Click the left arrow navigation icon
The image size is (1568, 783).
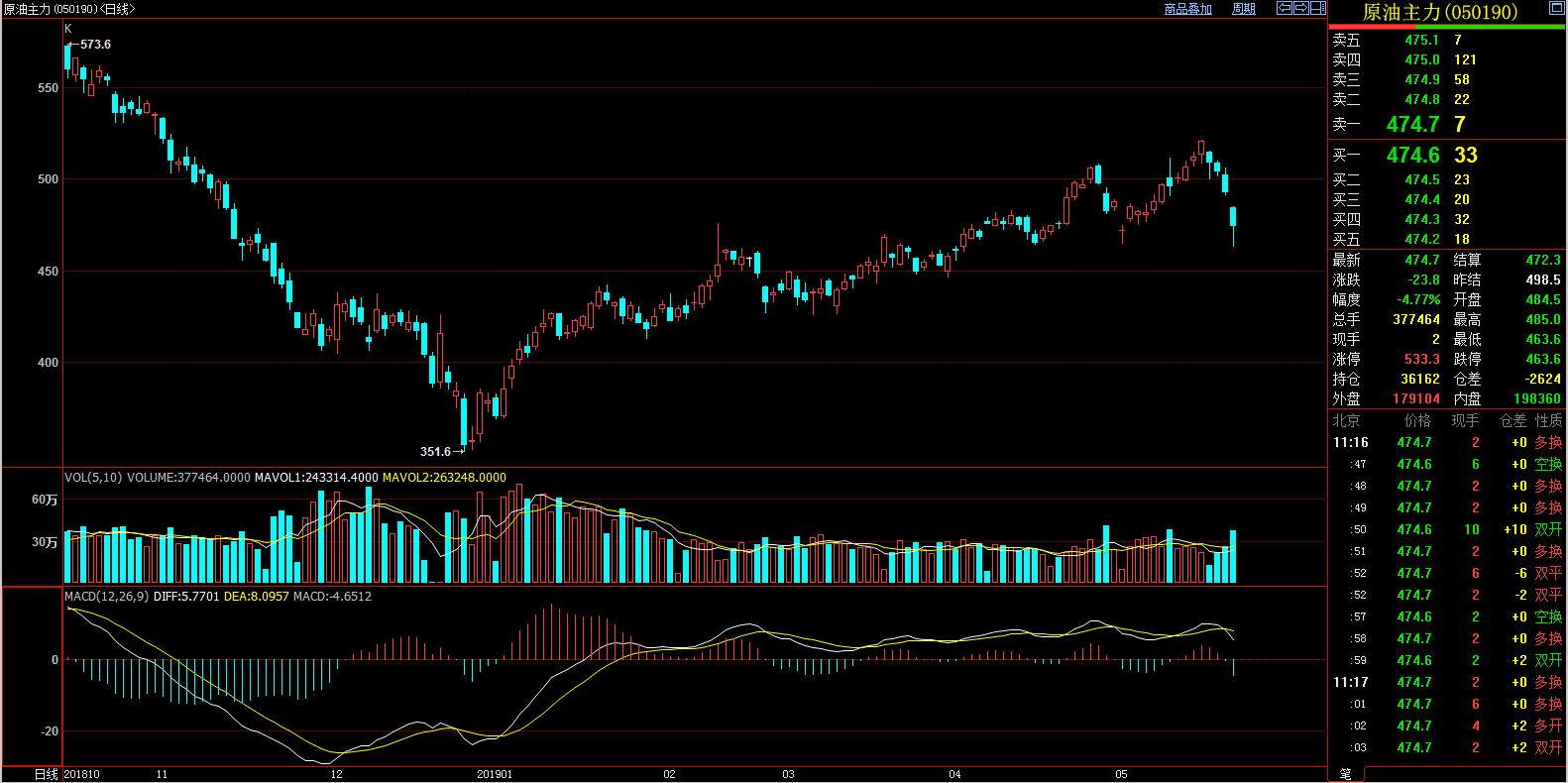coord(1284,8)
